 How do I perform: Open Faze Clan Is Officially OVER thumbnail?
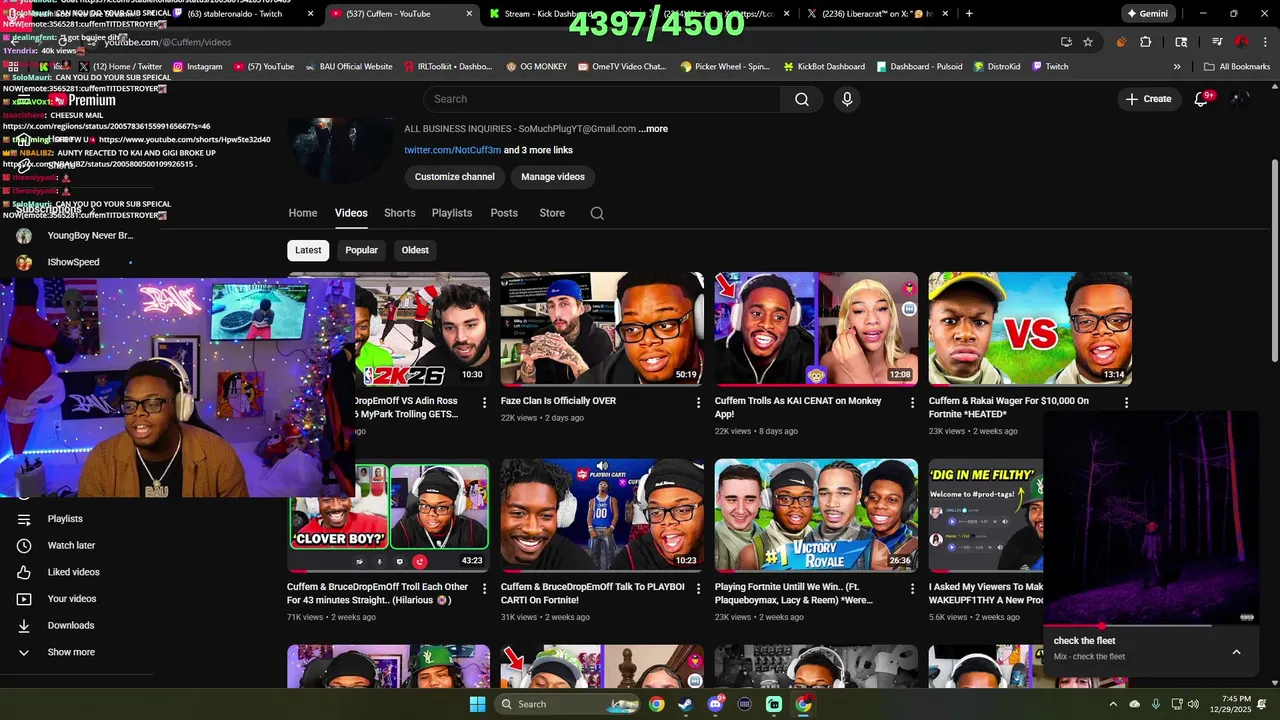[x=602, y=328]
